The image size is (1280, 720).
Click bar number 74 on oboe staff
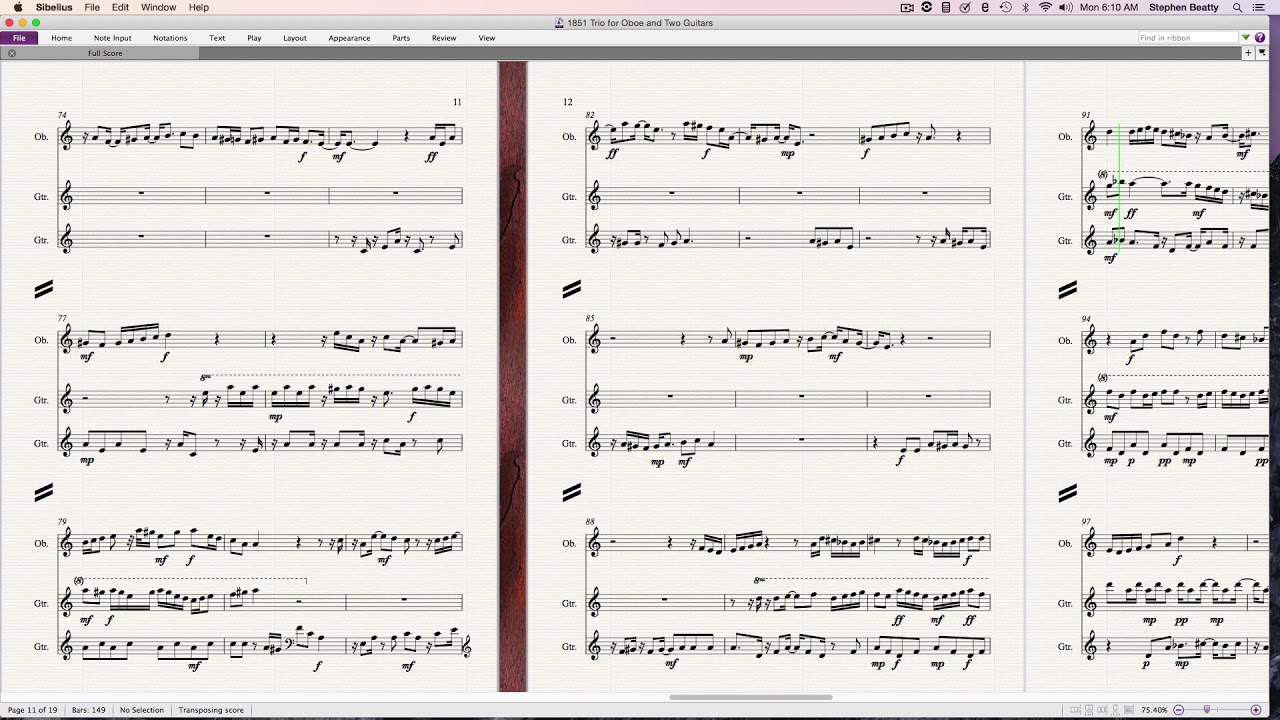(x=63, y=115)
